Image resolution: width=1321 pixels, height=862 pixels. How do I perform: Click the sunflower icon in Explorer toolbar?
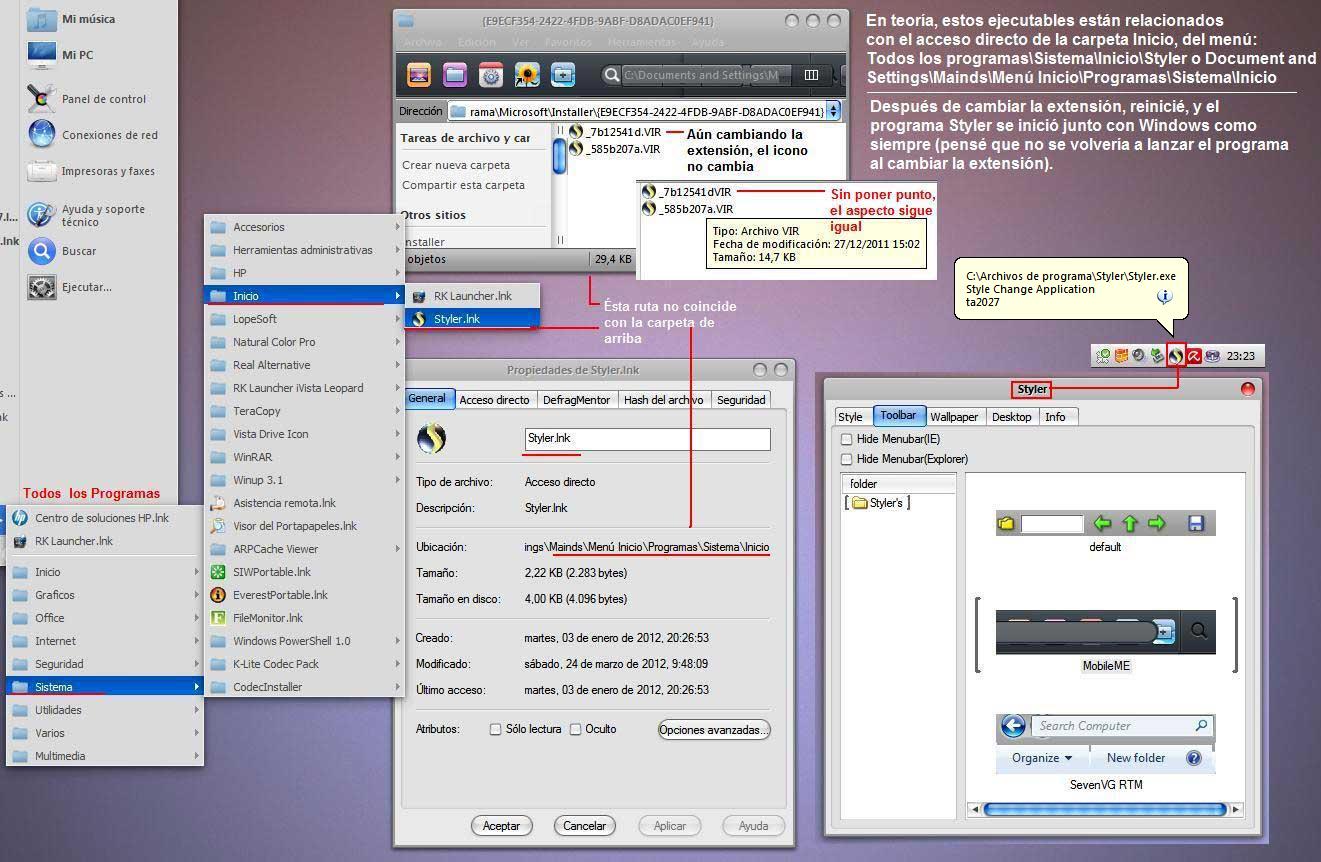(x=526, y=75)
